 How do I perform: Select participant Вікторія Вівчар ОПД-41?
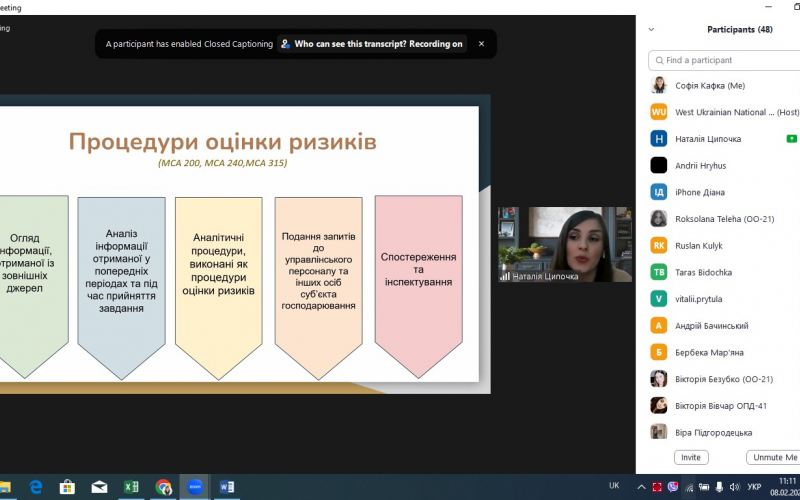click(x=723, y=406)
